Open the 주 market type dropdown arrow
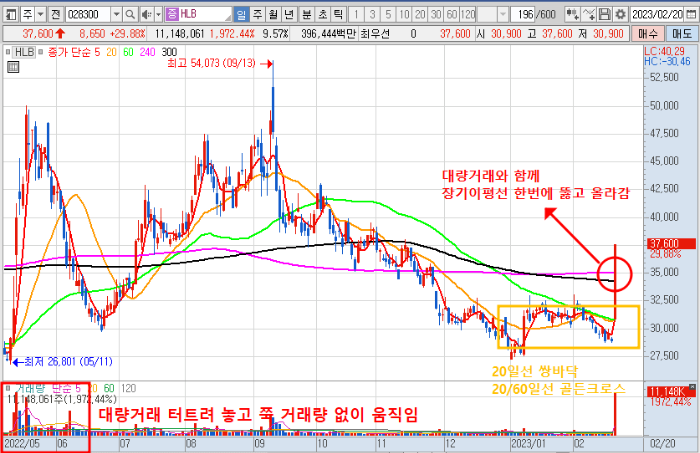This screenshot has width=700, height=453. coord(41,15)
